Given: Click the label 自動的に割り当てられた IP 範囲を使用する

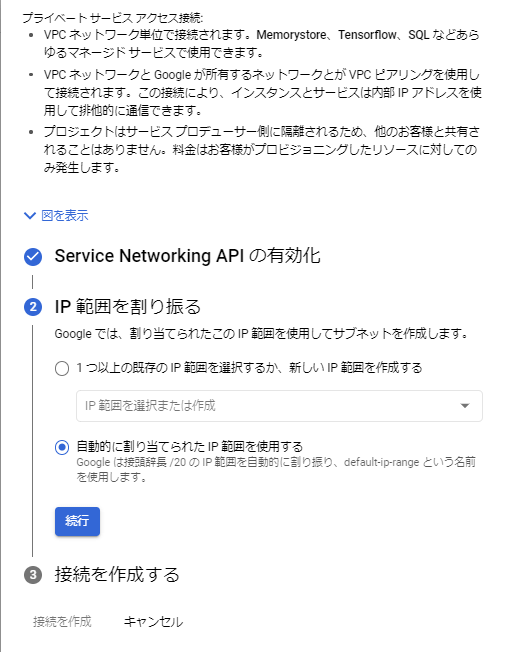Looking at the screenshot, I should pos(190,447).
